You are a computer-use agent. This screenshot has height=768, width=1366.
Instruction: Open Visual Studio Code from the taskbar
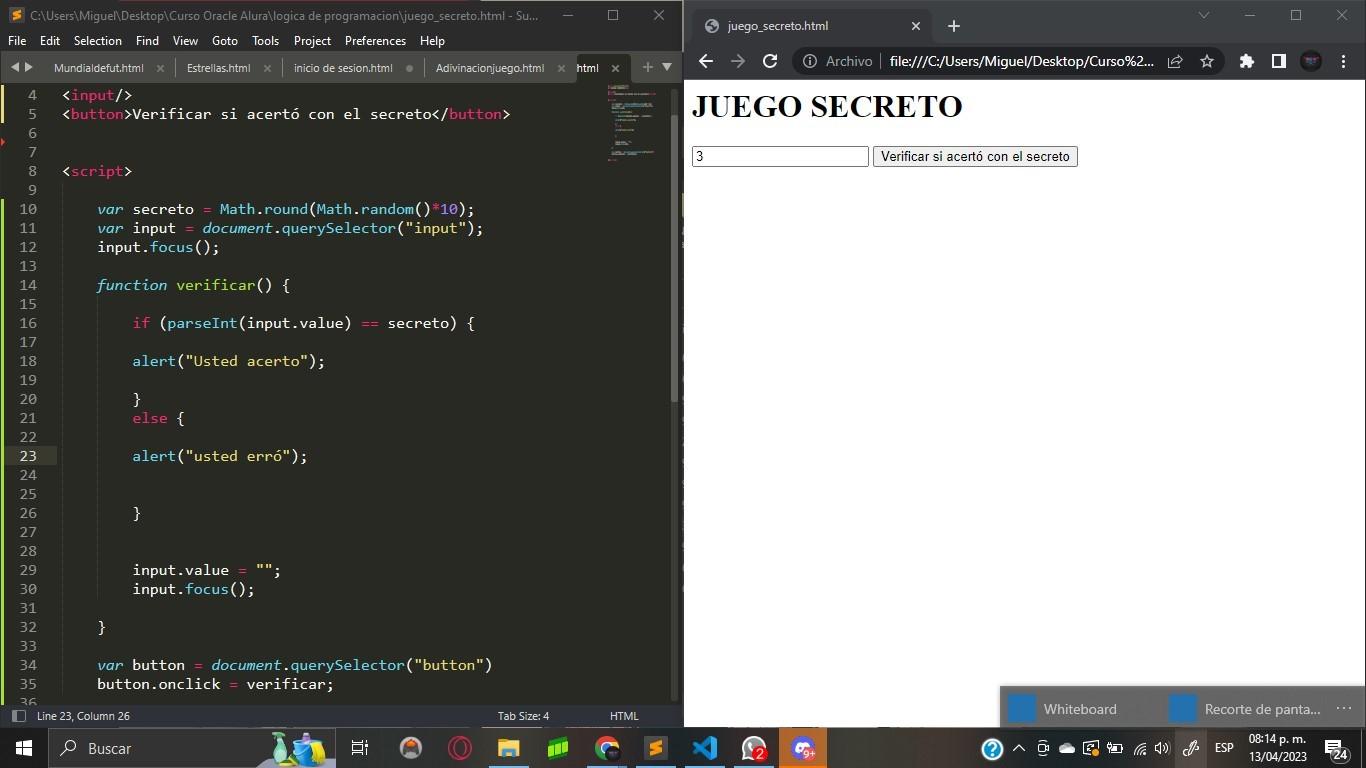[705, 748]
